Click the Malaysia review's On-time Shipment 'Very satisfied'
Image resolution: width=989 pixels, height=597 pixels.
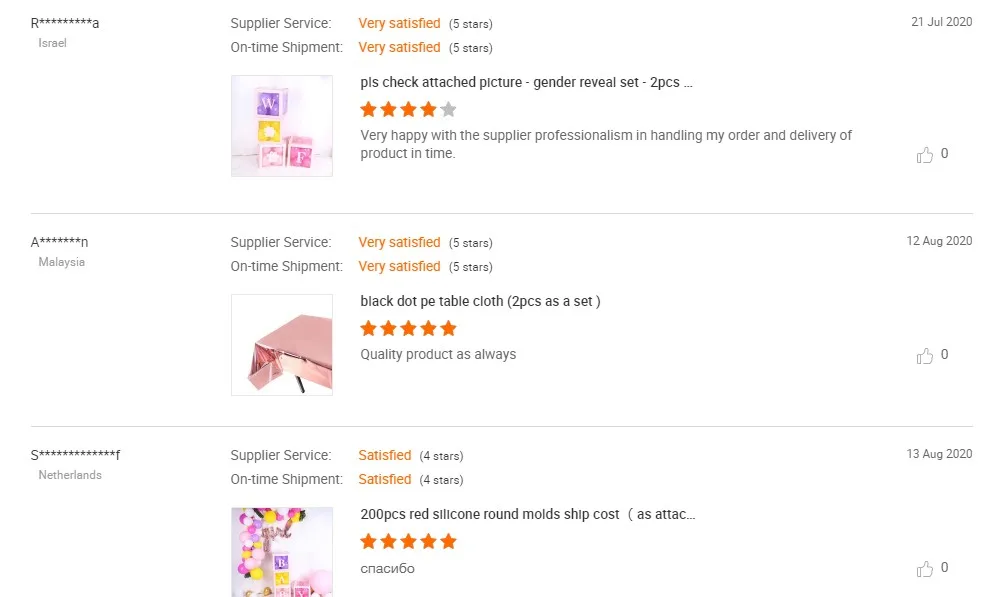tap(399, 266)
